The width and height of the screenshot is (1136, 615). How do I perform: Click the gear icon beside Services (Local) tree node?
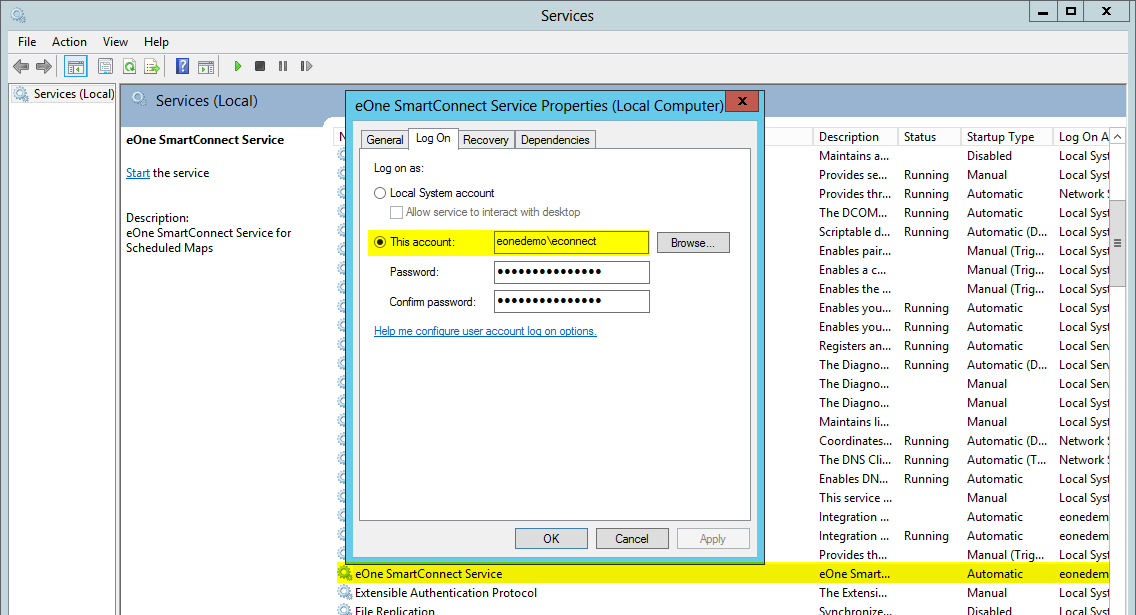22,94
